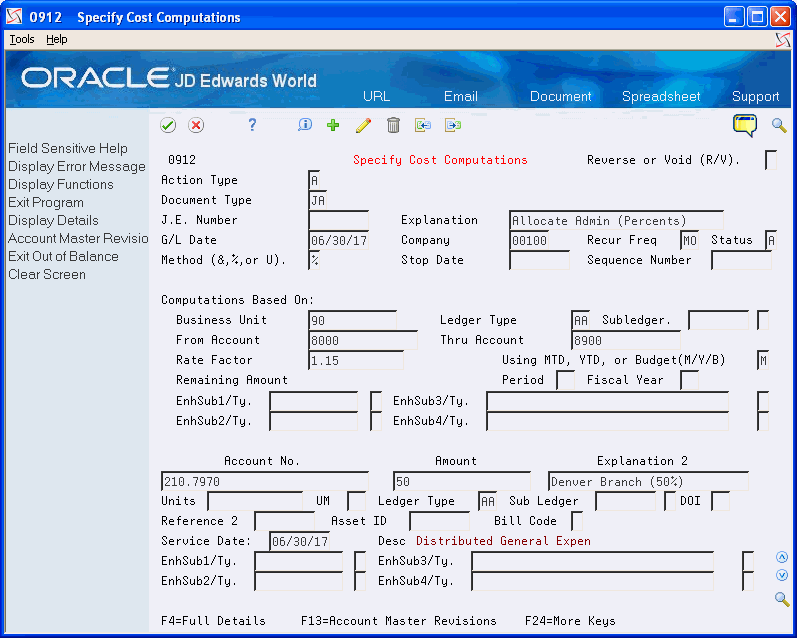Viewport: 797px width, 638px height.
Task: Click the Account No. field
Action: (x=265, y=481)
